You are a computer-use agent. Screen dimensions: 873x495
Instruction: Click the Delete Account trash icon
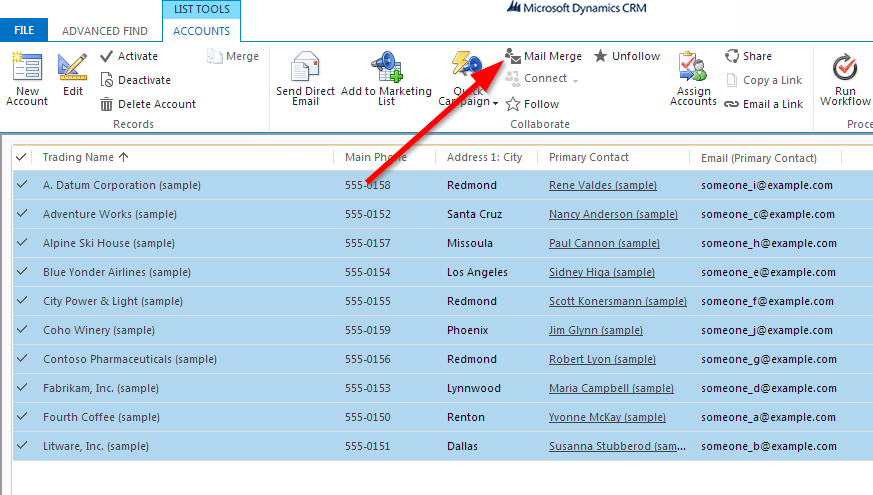[x=106, y=104]
